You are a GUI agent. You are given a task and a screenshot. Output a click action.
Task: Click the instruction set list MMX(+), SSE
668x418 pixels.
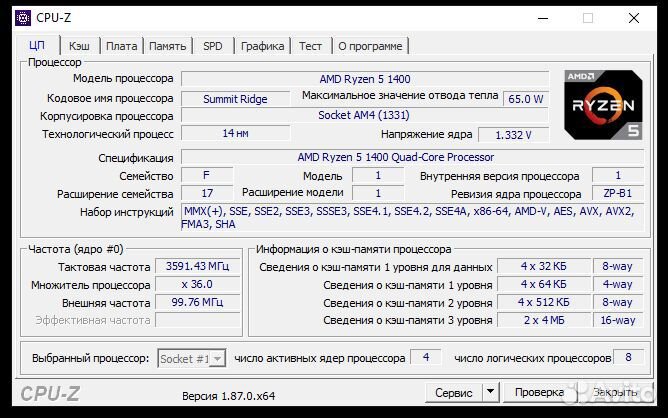412,217
